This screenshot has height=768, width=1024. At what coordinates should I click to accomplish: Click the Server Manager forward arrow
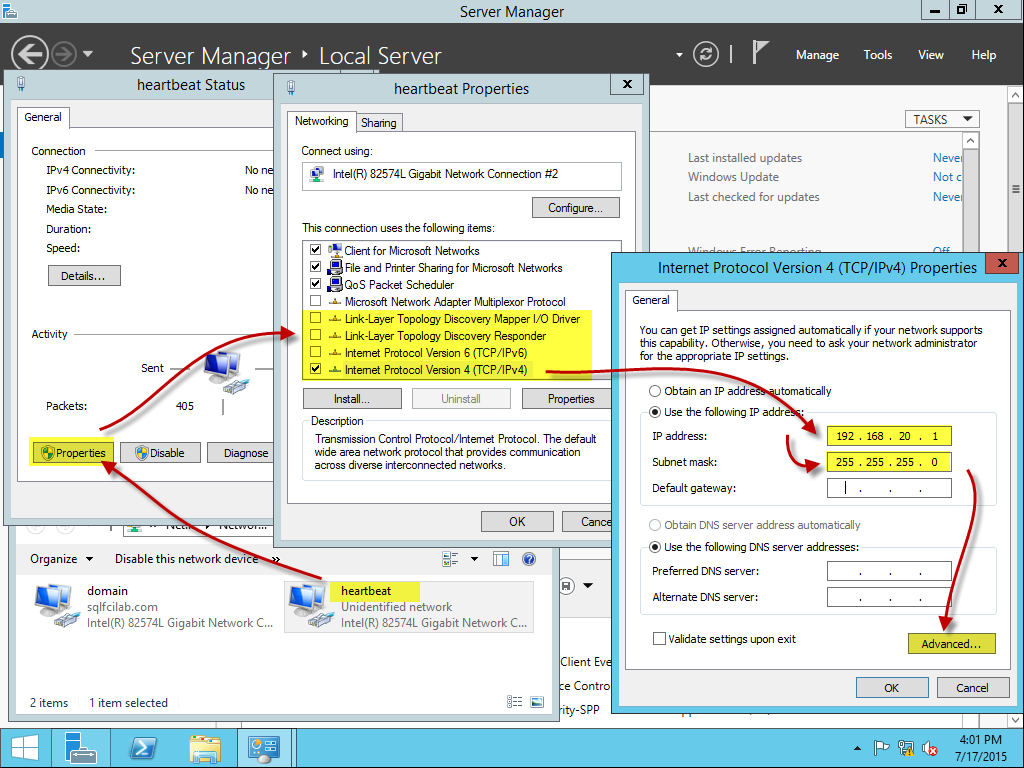click(x=64, y=54)
